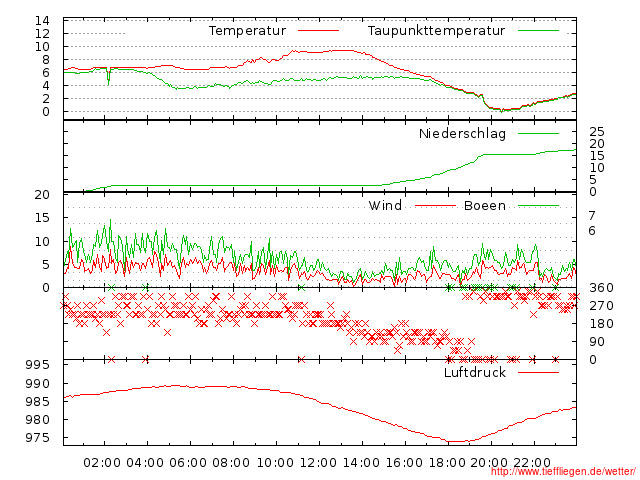Click the 985 pressure axis value
The height and width of the screenshot is (480, 640).
(x=38, y=402)
